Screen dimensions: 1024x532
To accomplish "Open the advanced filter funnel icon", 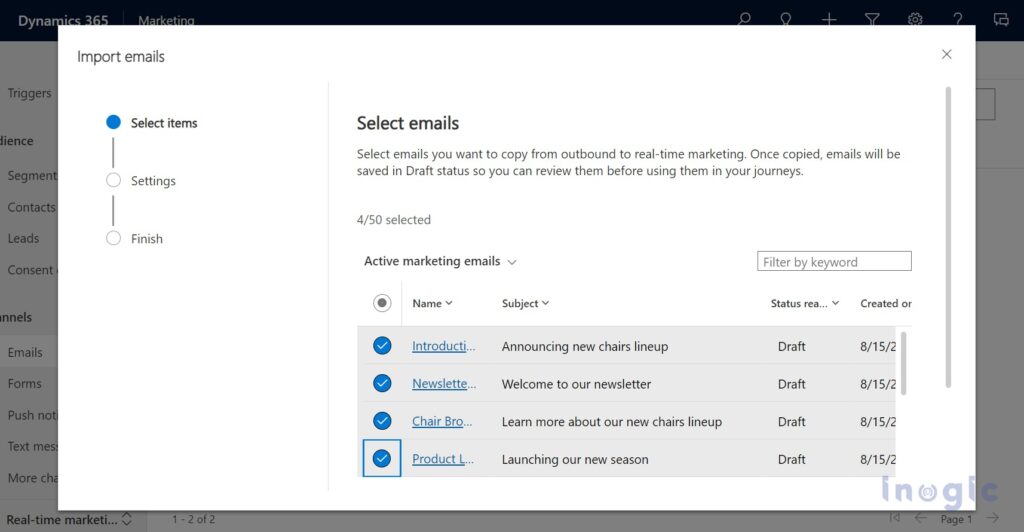I will (872, 20).
